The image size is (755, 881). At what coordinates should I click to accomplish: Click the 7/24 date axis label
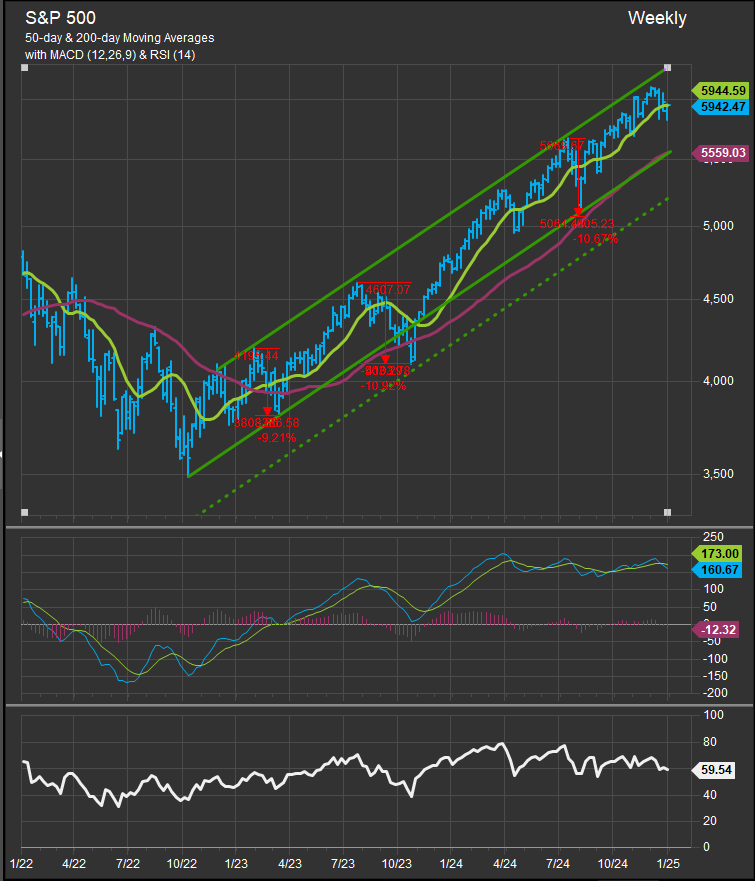559,863
